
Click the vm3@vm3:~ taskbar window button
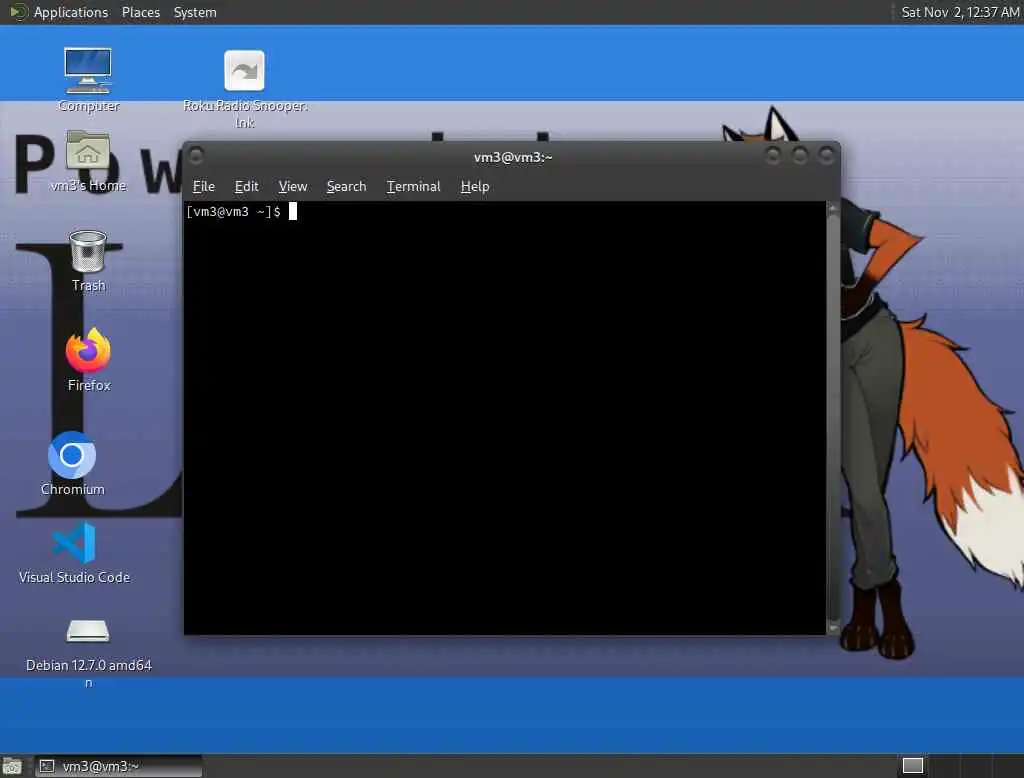tap(119, 766)
